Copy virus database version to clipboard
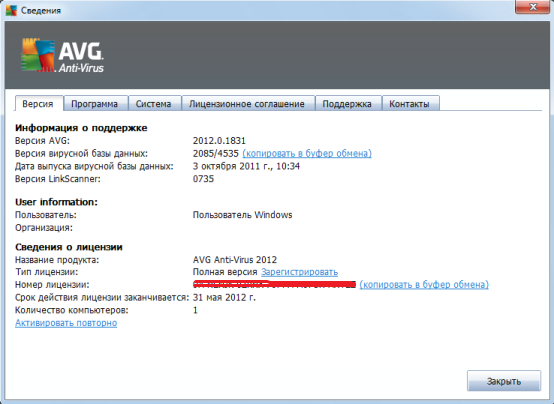 coord(307,153)
